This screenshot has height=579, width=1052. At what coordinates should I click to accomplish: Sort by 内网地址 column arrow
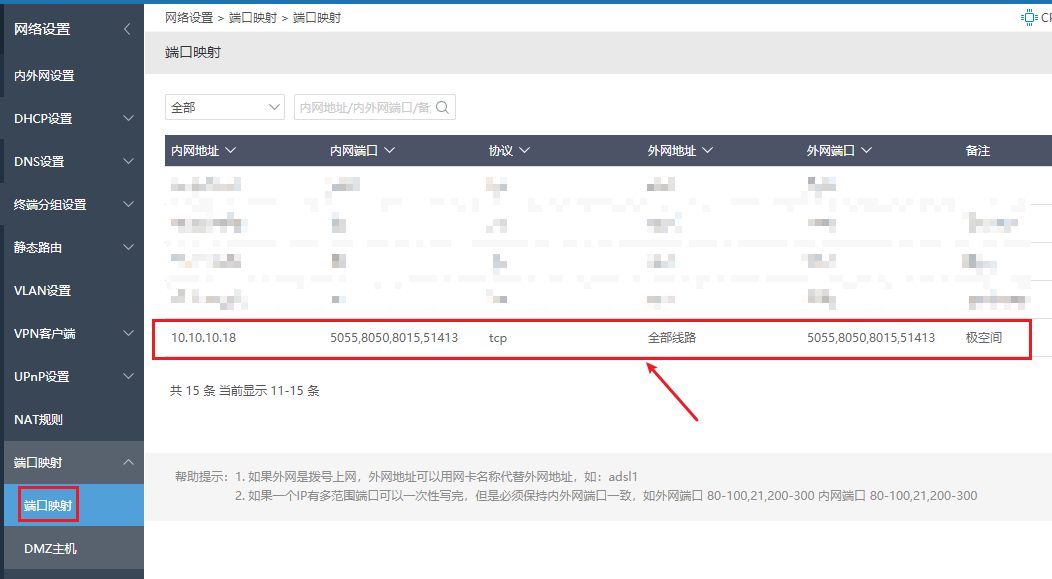point(231,151)
